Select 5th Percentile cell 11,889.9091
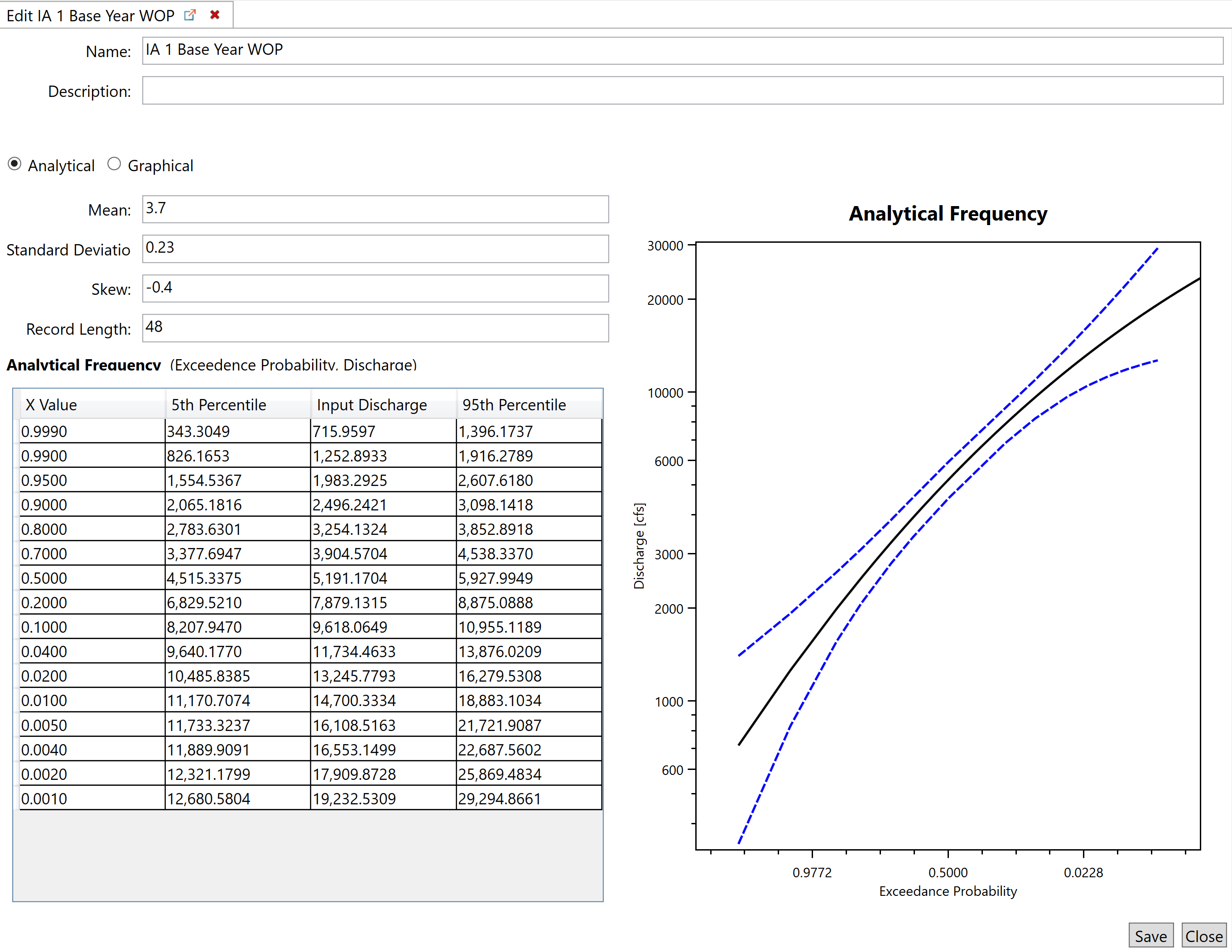The width and height of the screenshot is (1232, 952). tap(238, 750)
